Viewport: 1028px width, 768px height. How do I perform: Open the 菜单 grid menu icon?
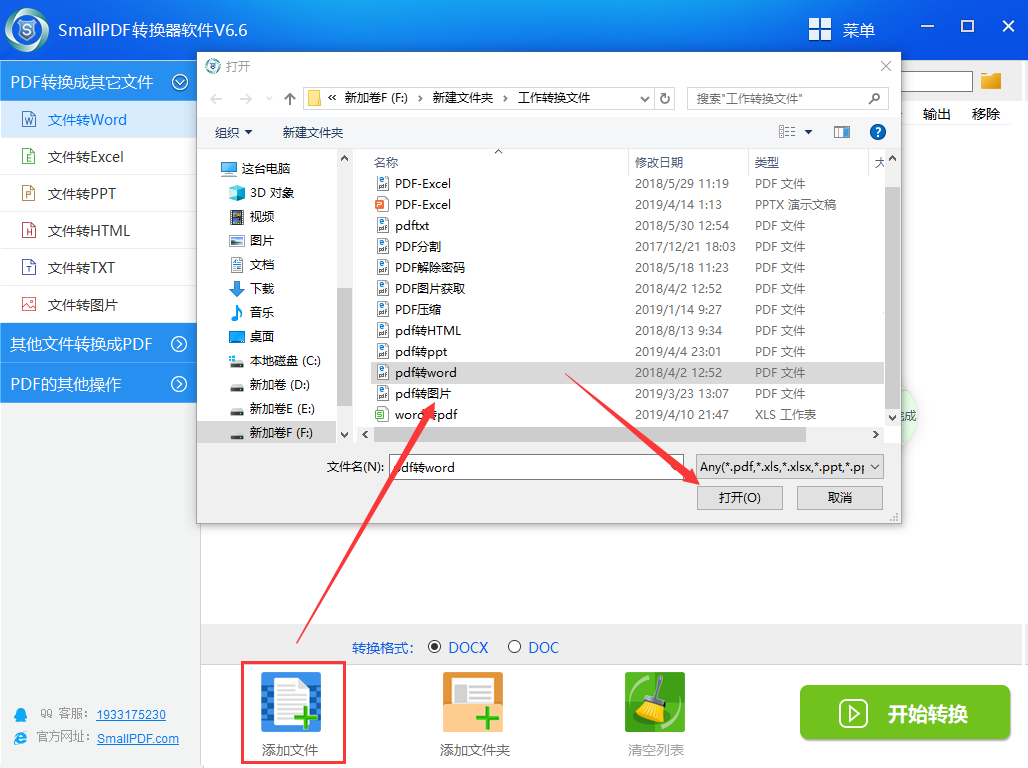tap(820, 30)
